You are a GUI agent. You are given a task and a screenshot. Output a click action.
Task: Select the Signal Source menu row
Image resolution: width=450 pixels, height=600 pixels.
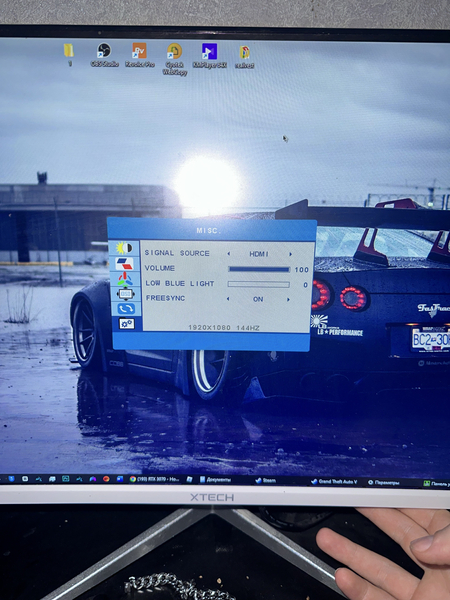(226, 254)
